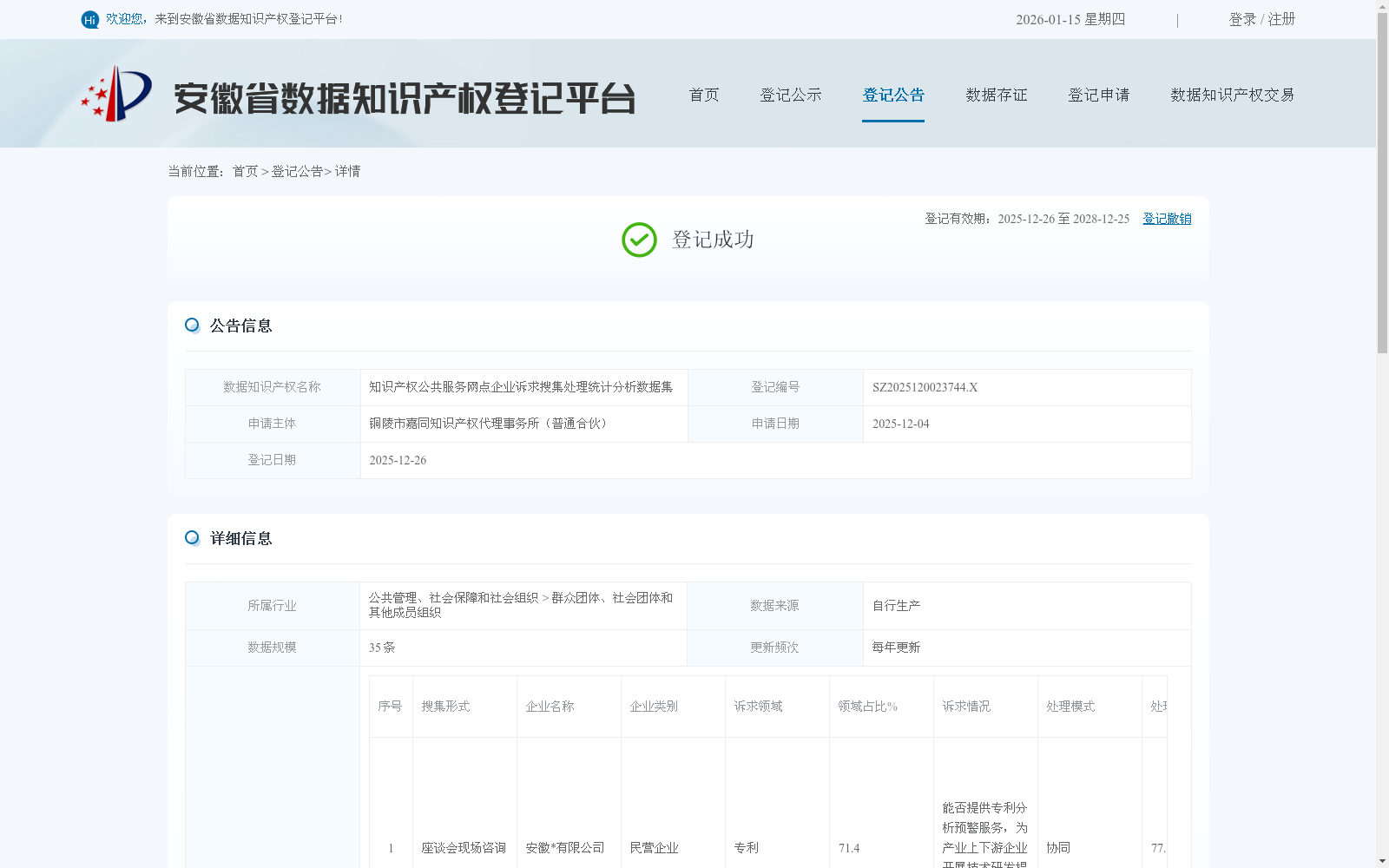Click the data name 知识产权公共服务网点企业诉求搜集处理统计分析数据集

521,387
